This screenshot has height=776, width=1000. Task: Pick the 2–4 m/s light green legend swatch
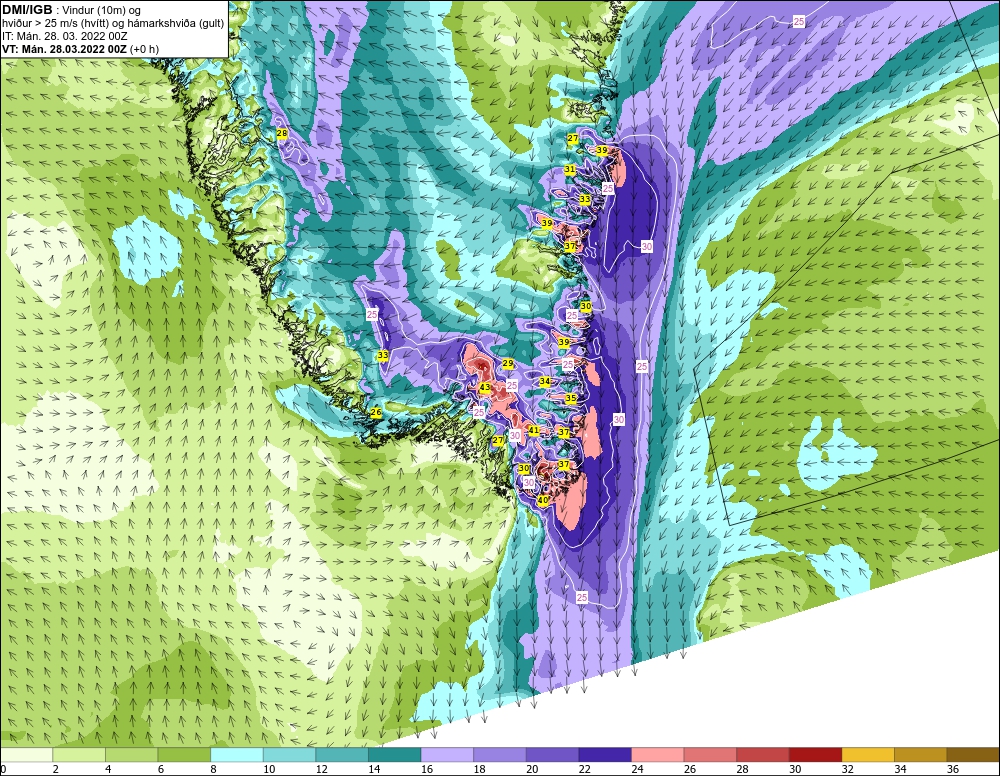(x=78, y=755)
